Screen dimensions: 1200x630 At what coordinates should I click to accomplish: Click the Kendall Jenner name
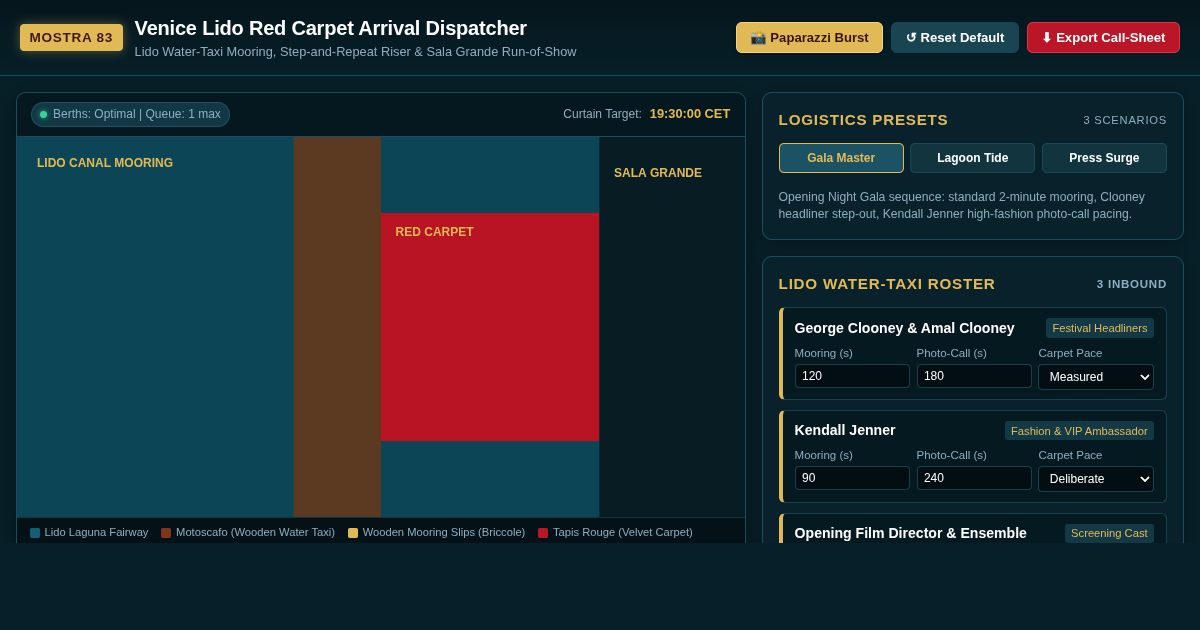[845, 430]
